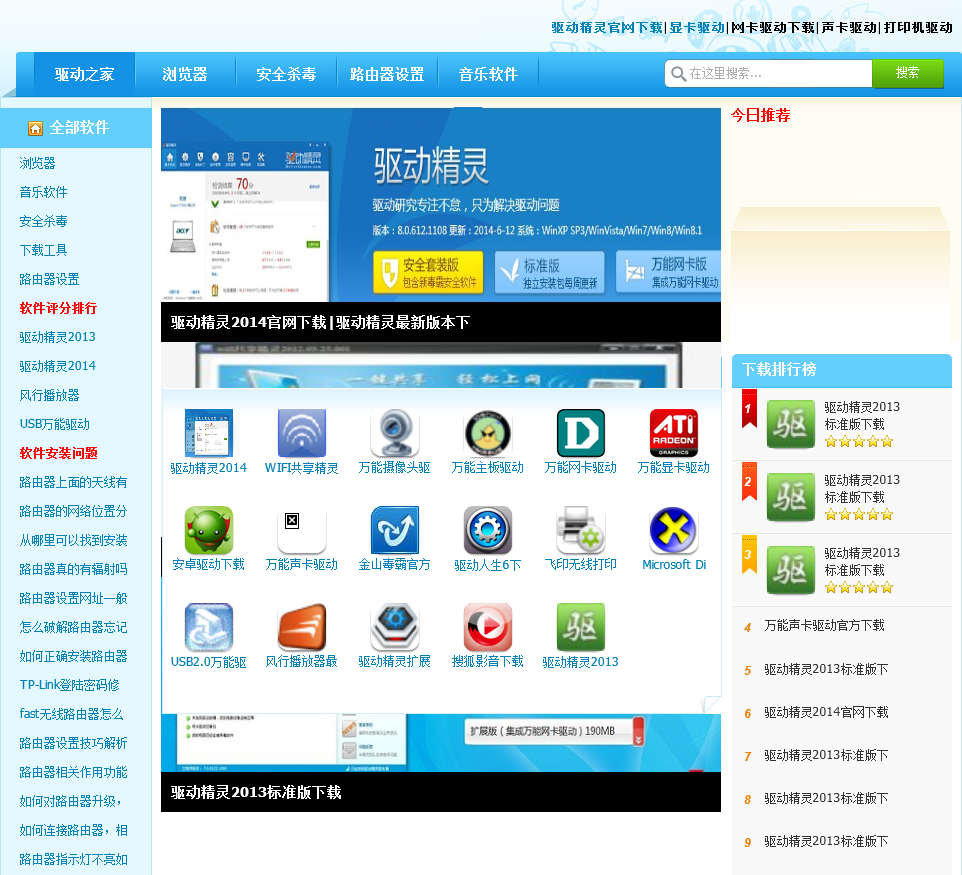Open the USB2.0万能驱 icon
This screenshot has height=875, width=962.
(209, 626)
